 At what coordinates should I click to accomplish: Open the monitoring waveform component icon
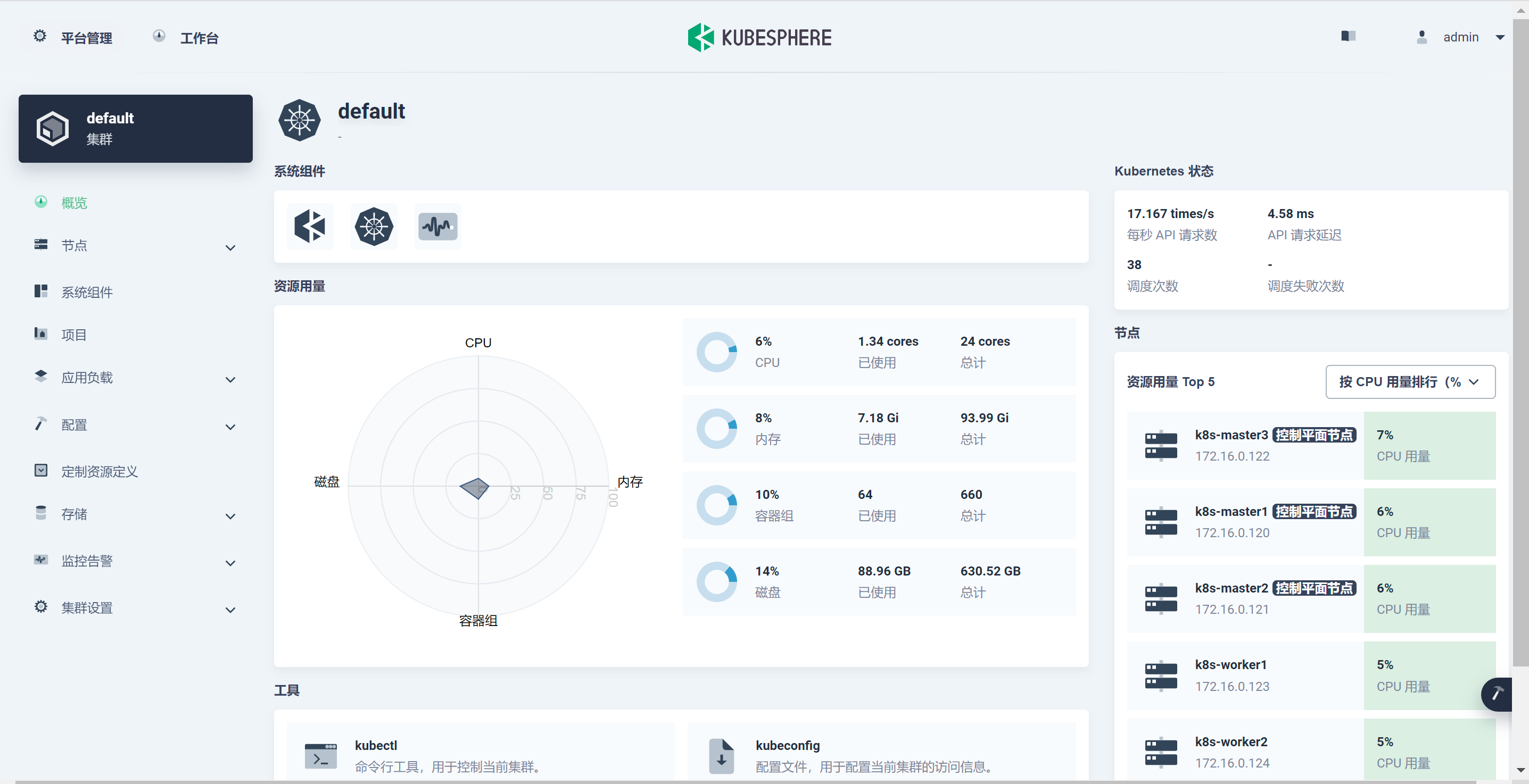tap(437, 227)
